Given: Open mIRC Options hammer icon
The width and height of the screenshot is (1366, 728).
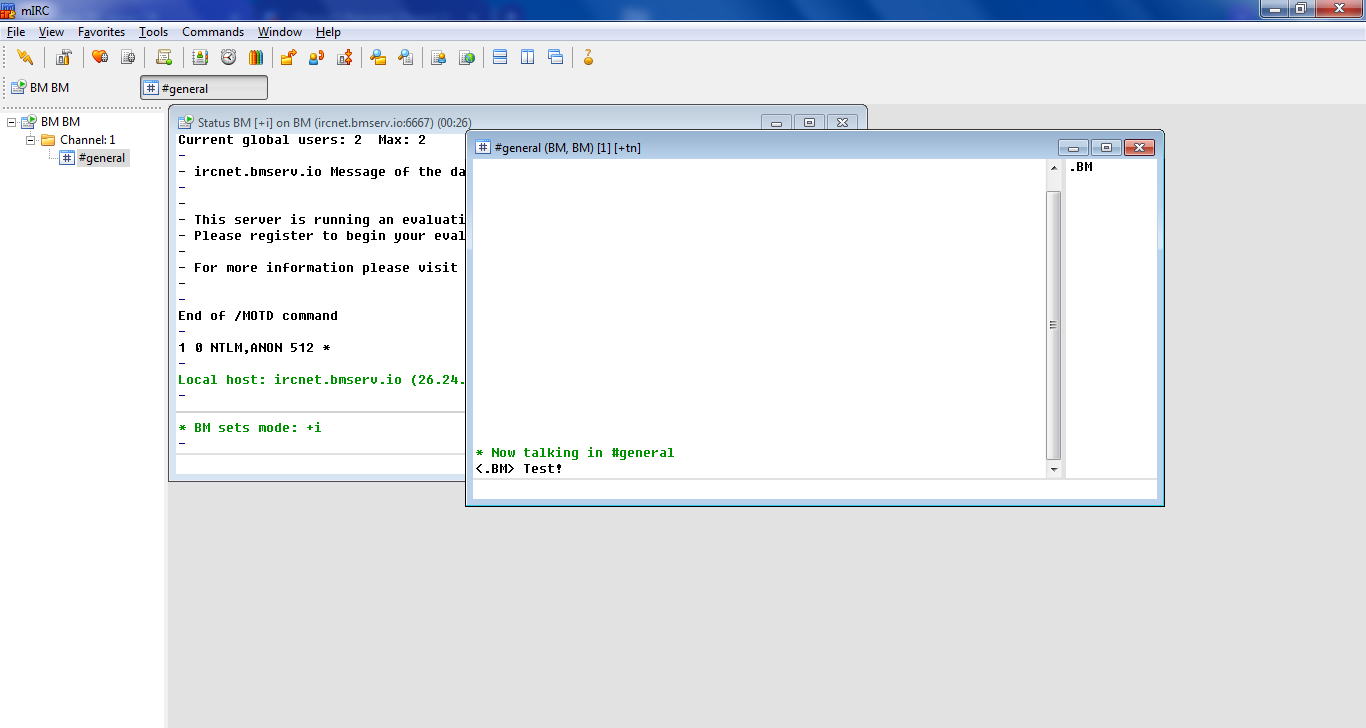Looking at the screenshot, I should [64, 58].
